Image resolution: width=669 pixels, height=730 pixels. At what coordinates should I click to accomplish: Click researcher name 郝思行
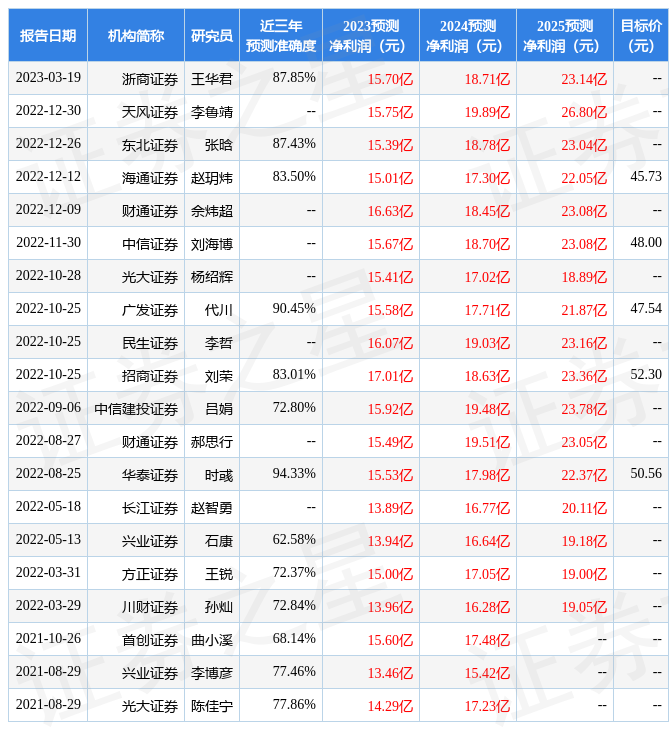click(212, 442)
